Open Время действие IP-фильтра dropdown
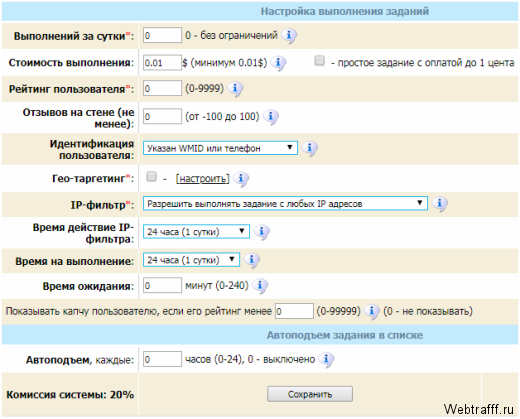Viewport: 520px width, 419px height. click(x=196, y=232)
